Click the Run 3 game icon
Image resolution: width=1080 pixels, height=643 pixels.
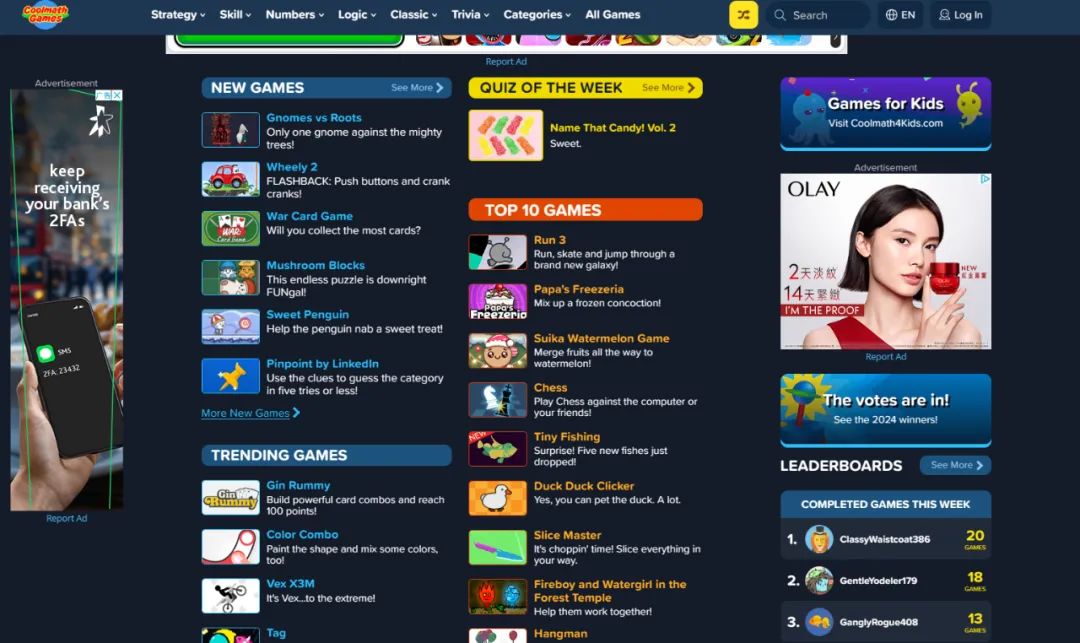click(498, 252)
